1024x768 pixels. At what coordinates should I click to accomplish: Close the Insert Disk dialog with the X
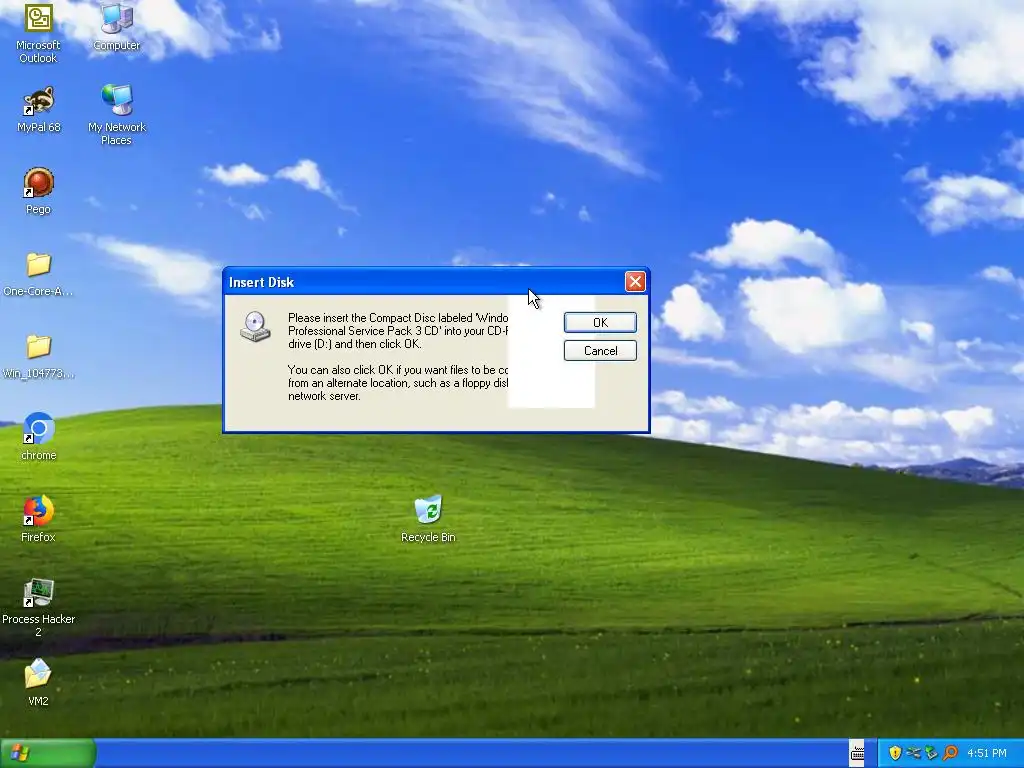click(x=635, y=281)
